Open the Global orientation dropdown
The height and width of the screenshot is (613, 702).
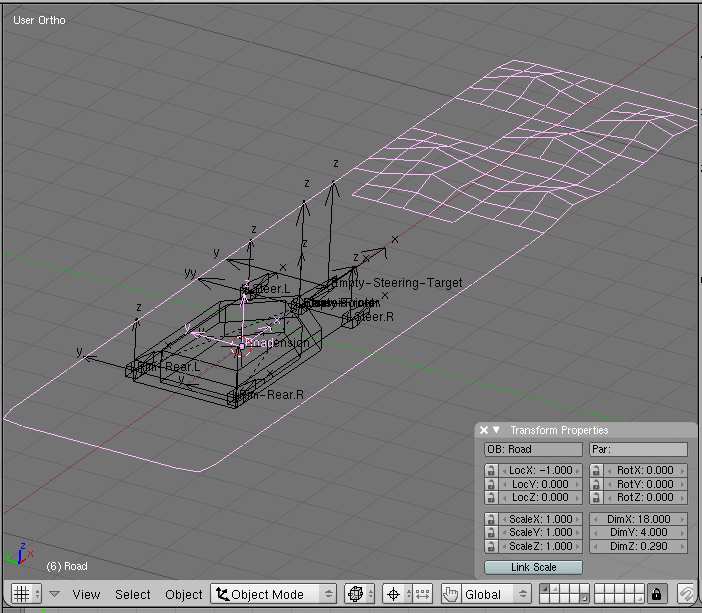[x=496, y=594]
